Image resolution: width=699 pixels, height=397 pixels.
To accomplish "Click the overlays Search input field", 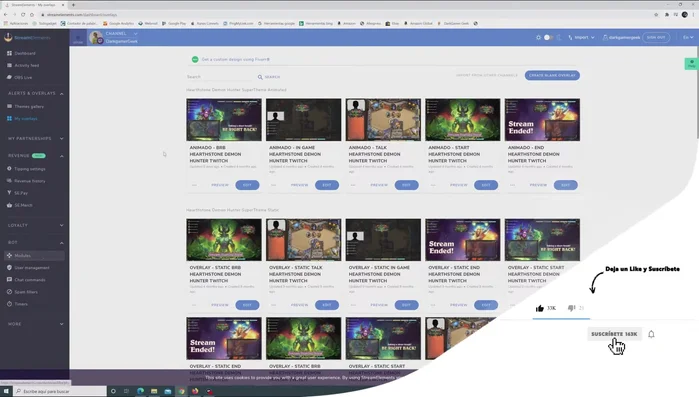I will [x=220, y=77].
